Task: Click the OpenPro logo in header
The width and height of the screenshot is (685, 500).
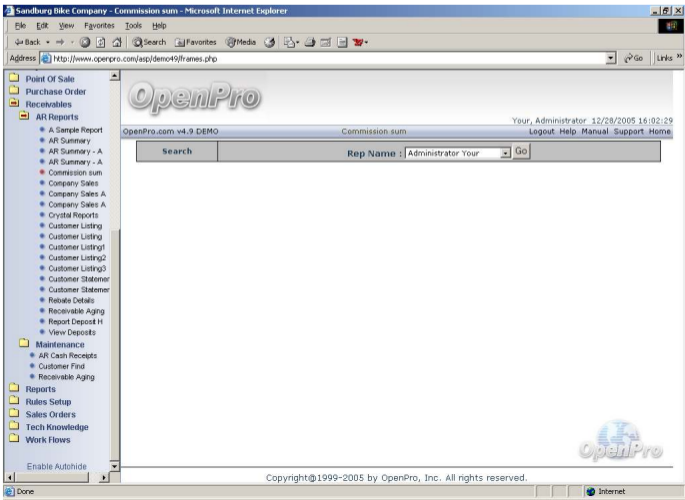Action: [194, 97]
